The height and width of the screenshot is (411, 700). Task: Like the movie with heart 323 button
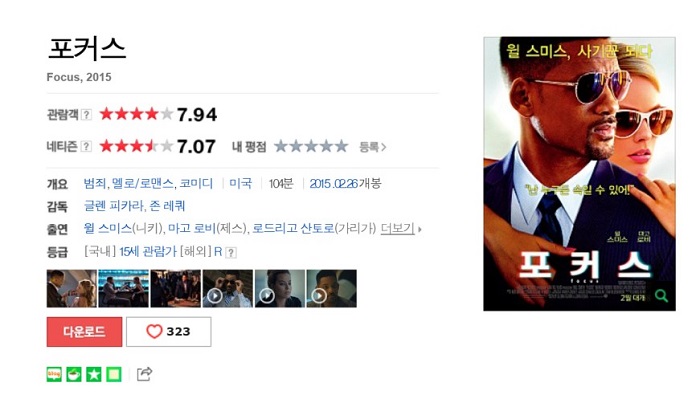[x=169, y=332]
